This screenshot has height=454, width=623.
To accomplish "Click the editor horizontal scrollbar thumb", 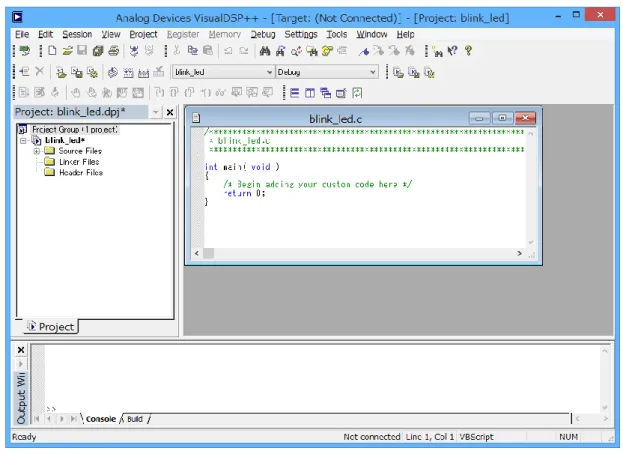I will [209, 253].
